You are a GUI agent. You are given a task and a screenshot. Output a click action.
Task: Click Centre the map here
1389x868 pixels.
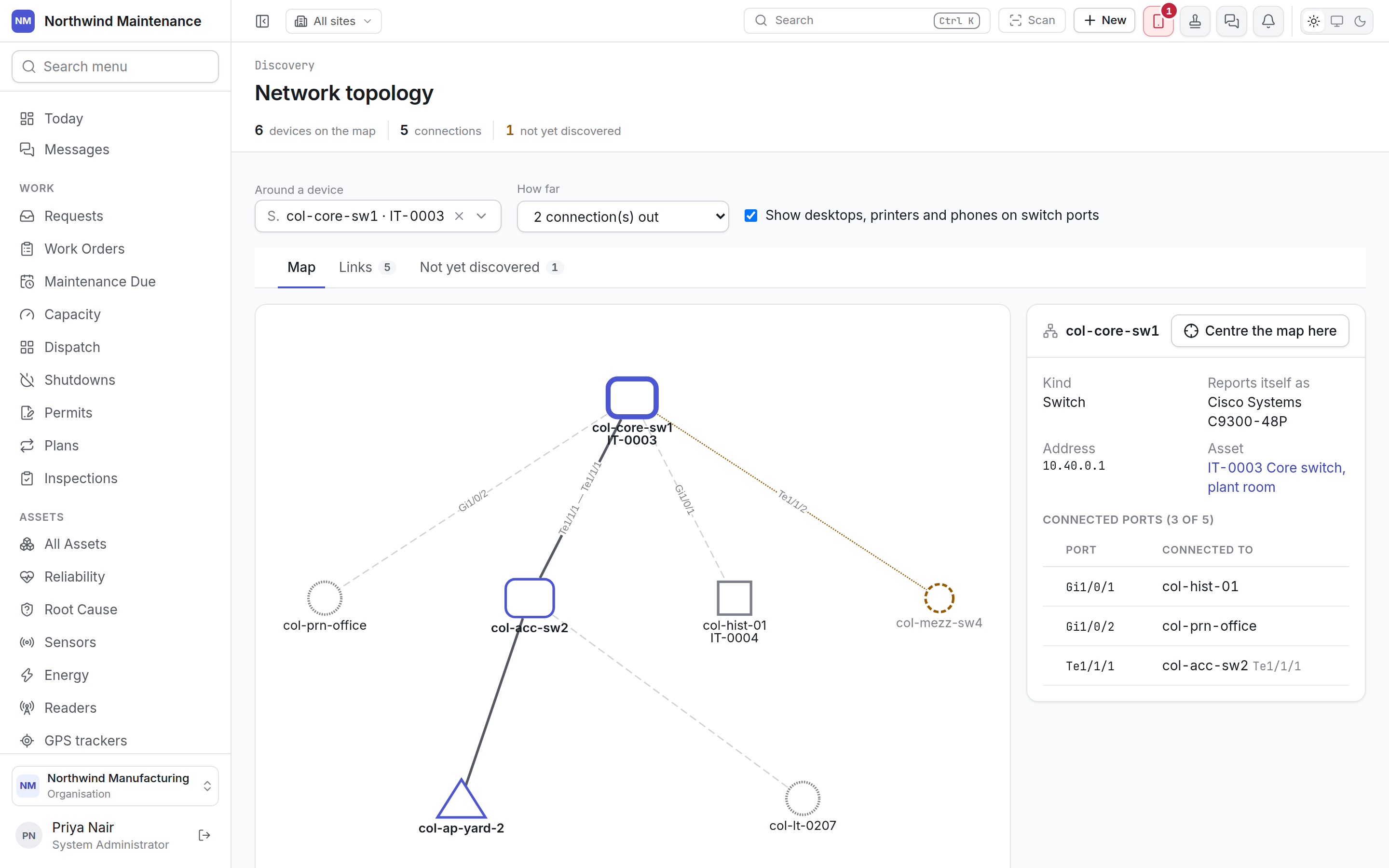tap(1260, 331)
